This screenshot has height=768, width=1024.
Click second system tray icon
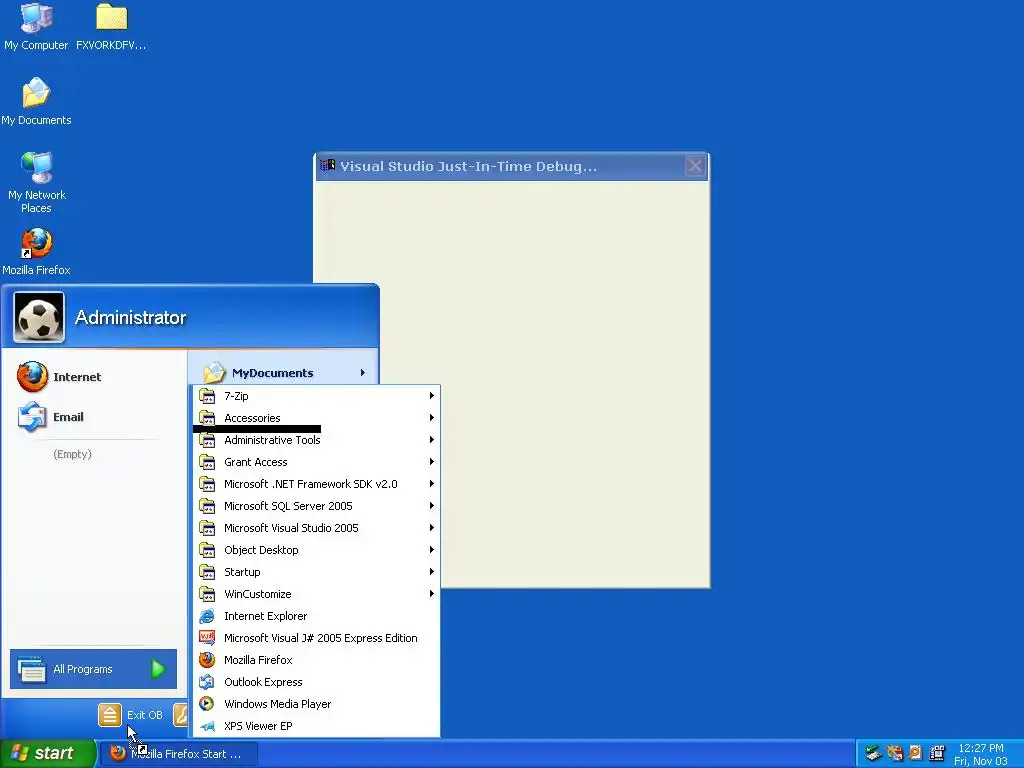click(895, 753)
